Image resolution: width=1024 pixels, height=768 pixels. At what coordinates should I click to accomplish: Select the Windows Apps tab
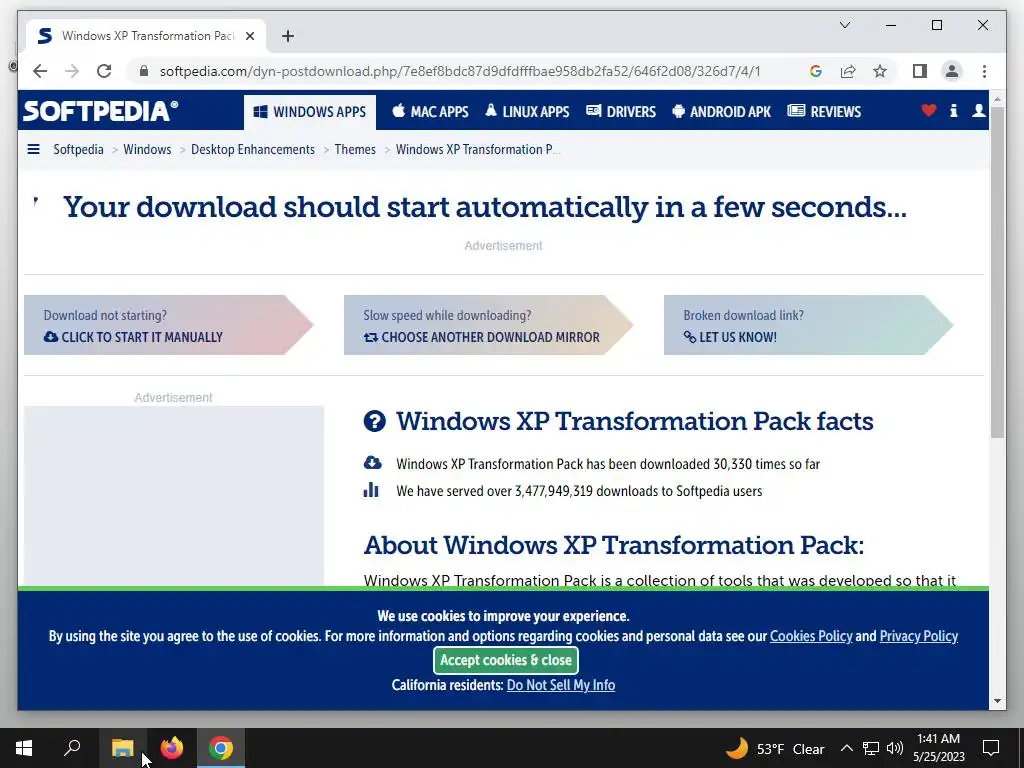pyautogui.click(x=310, y=112)
